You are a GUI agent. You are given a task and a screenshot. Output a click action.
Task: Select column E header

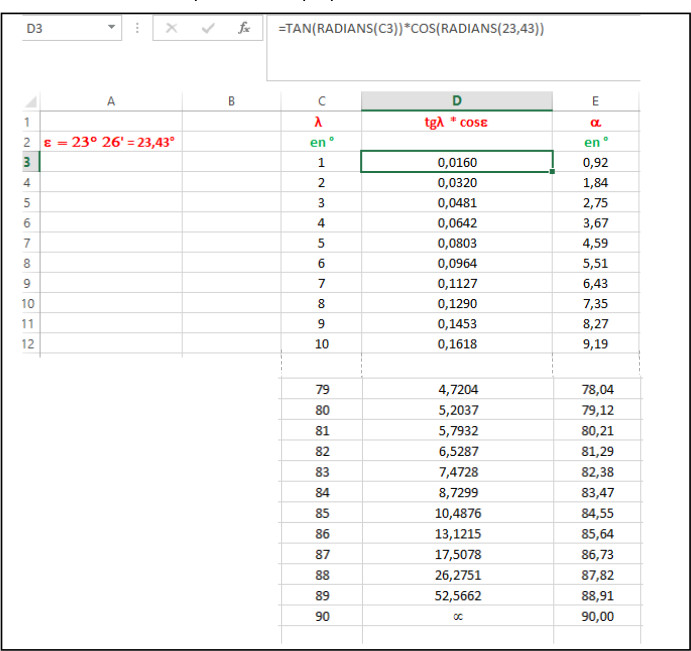596,101
